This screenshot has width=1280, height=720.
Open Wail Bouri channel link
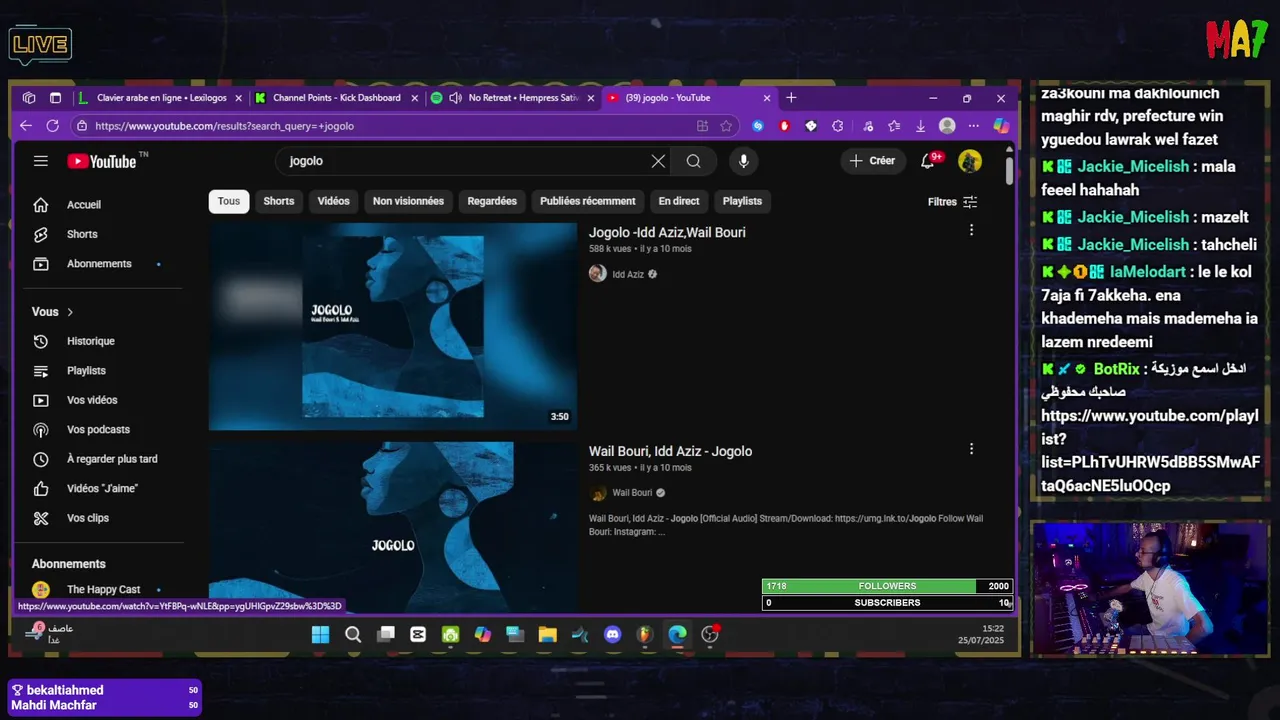(632, 493)
